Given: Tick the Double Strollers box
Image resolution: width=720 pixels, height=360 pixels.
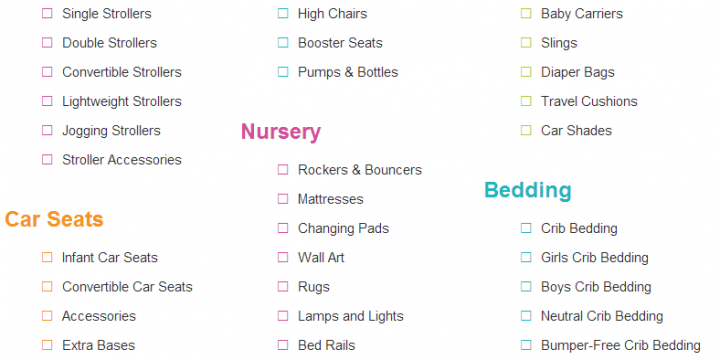Looking at the screenshot, I should (x=47, y=43).
